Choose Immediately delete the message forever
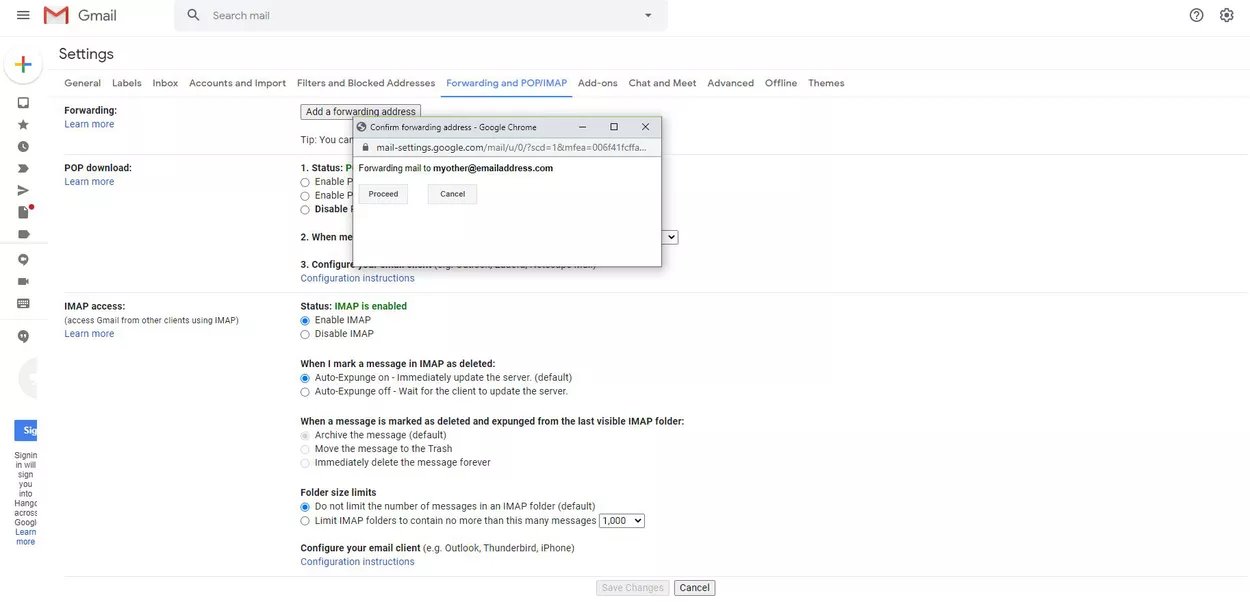 click(x=305, y=463)
